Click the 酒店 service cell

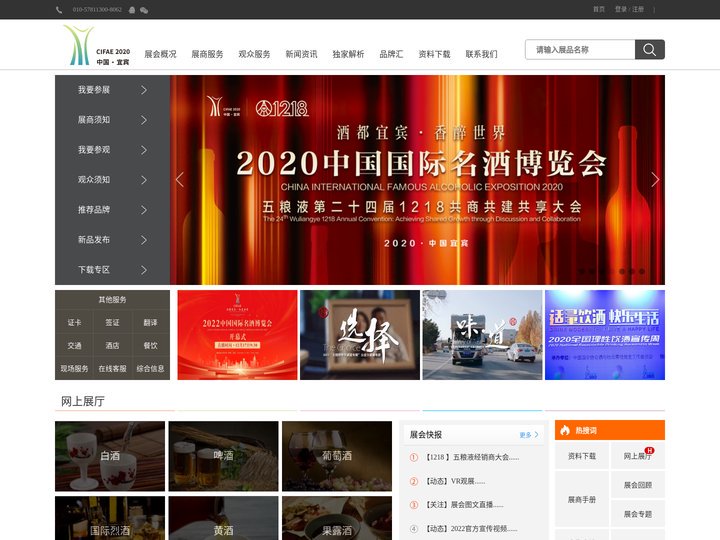coord(112,345)
